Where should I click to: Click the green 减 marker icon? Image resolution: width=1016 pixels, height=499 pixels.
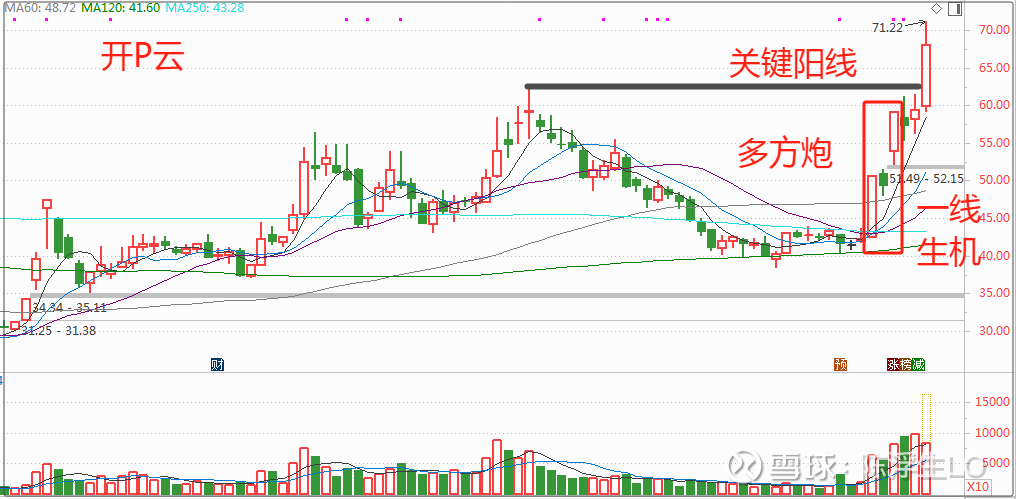point(917,364)
